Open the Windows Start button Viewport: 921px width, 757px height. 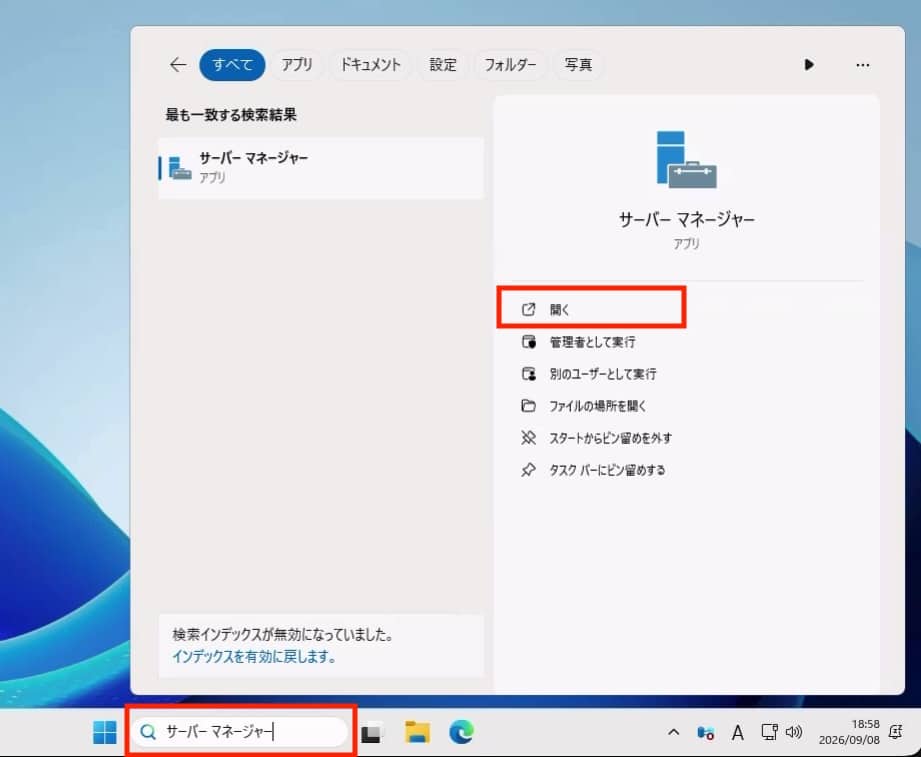[105, 732]
